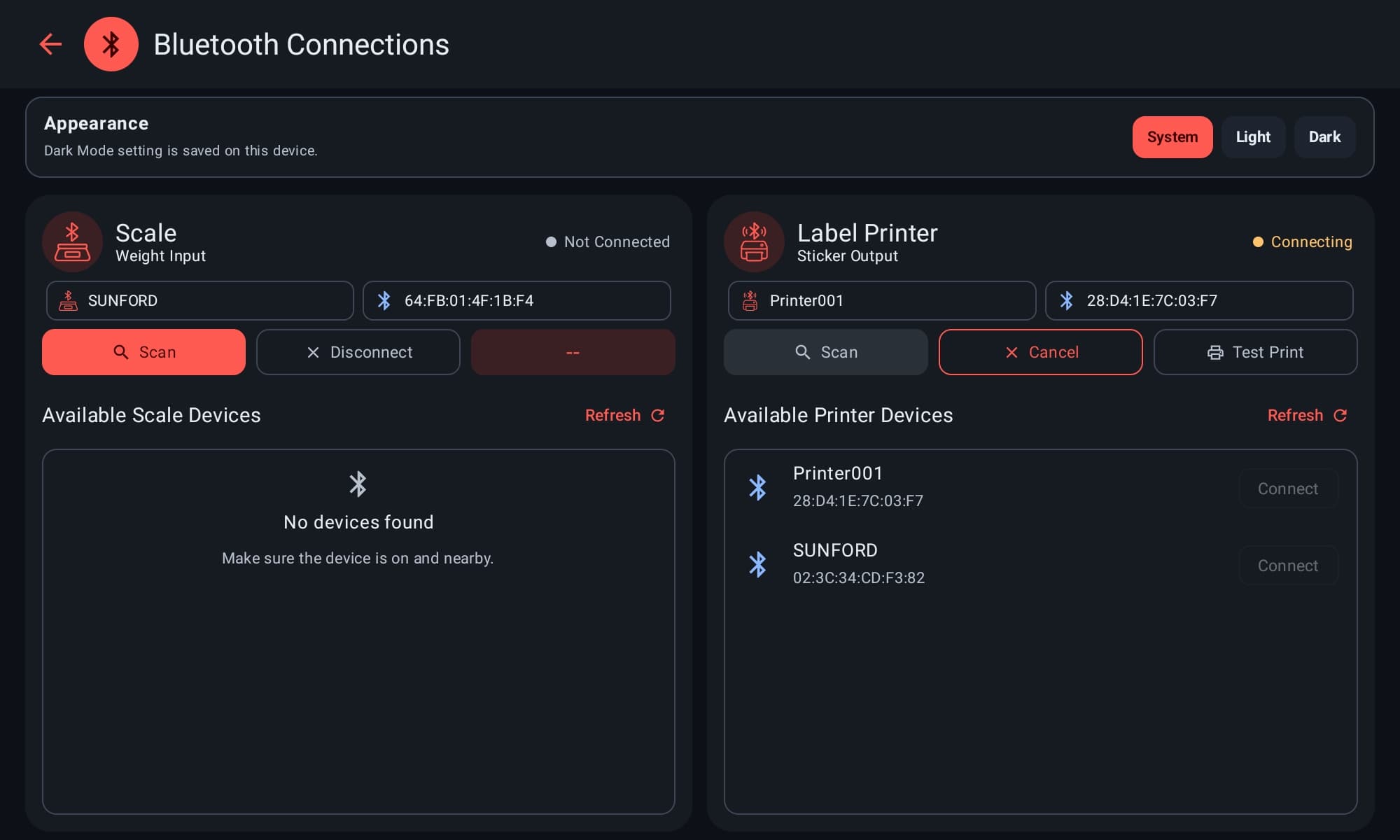Click the scale weight readout showing --
Viewport: 1400px width, 840px height.
pos(573,352)
